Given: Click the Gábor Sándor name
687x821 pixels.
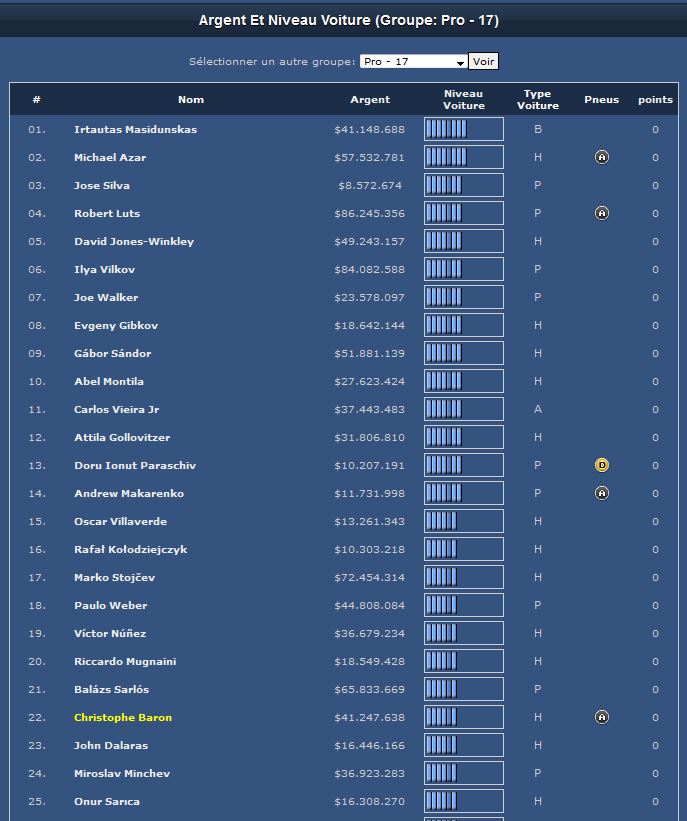Looking at the screenshot, I should [x=113, y=353].
